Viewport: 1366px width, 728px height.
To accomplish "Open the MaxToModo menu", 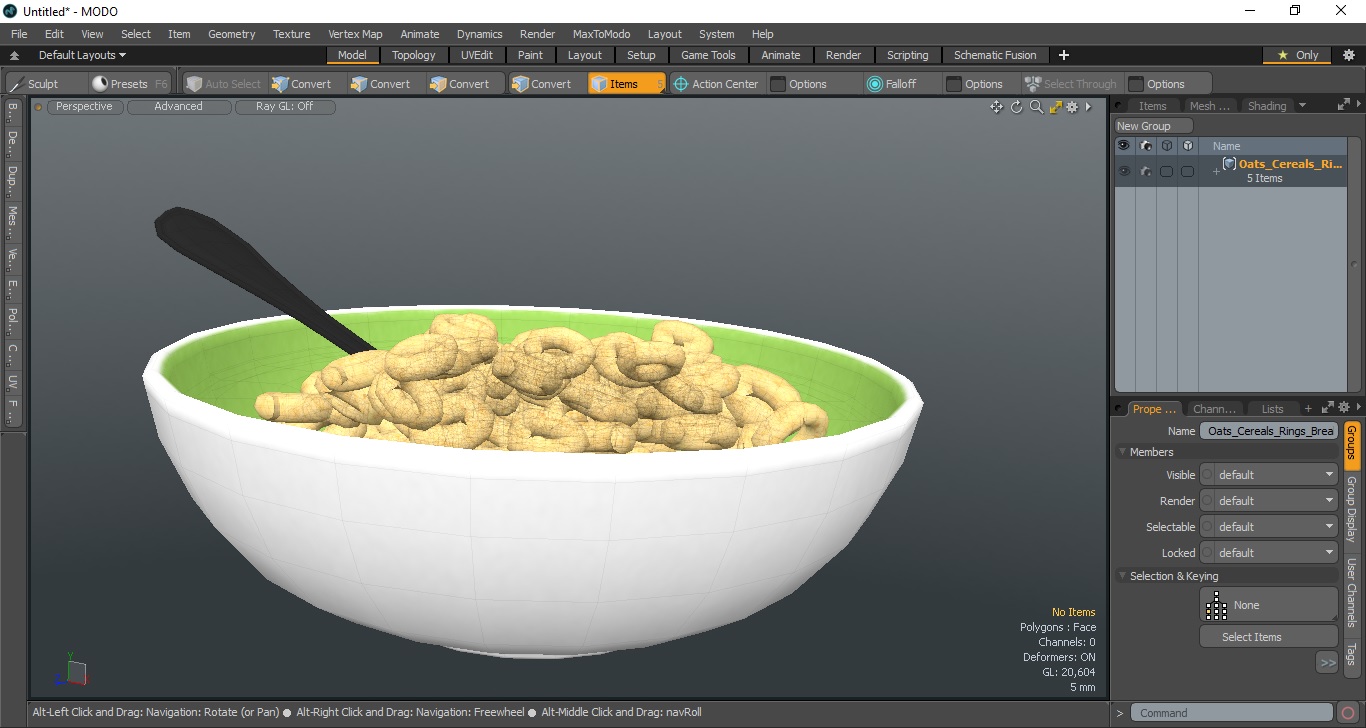I will (x=601, y=34).
